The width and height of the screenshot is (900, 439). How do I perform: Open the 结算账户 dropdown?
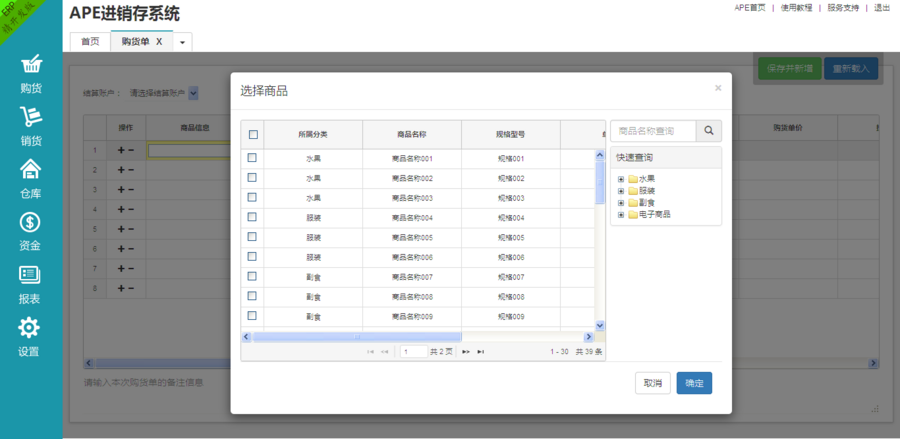point(193,93)
